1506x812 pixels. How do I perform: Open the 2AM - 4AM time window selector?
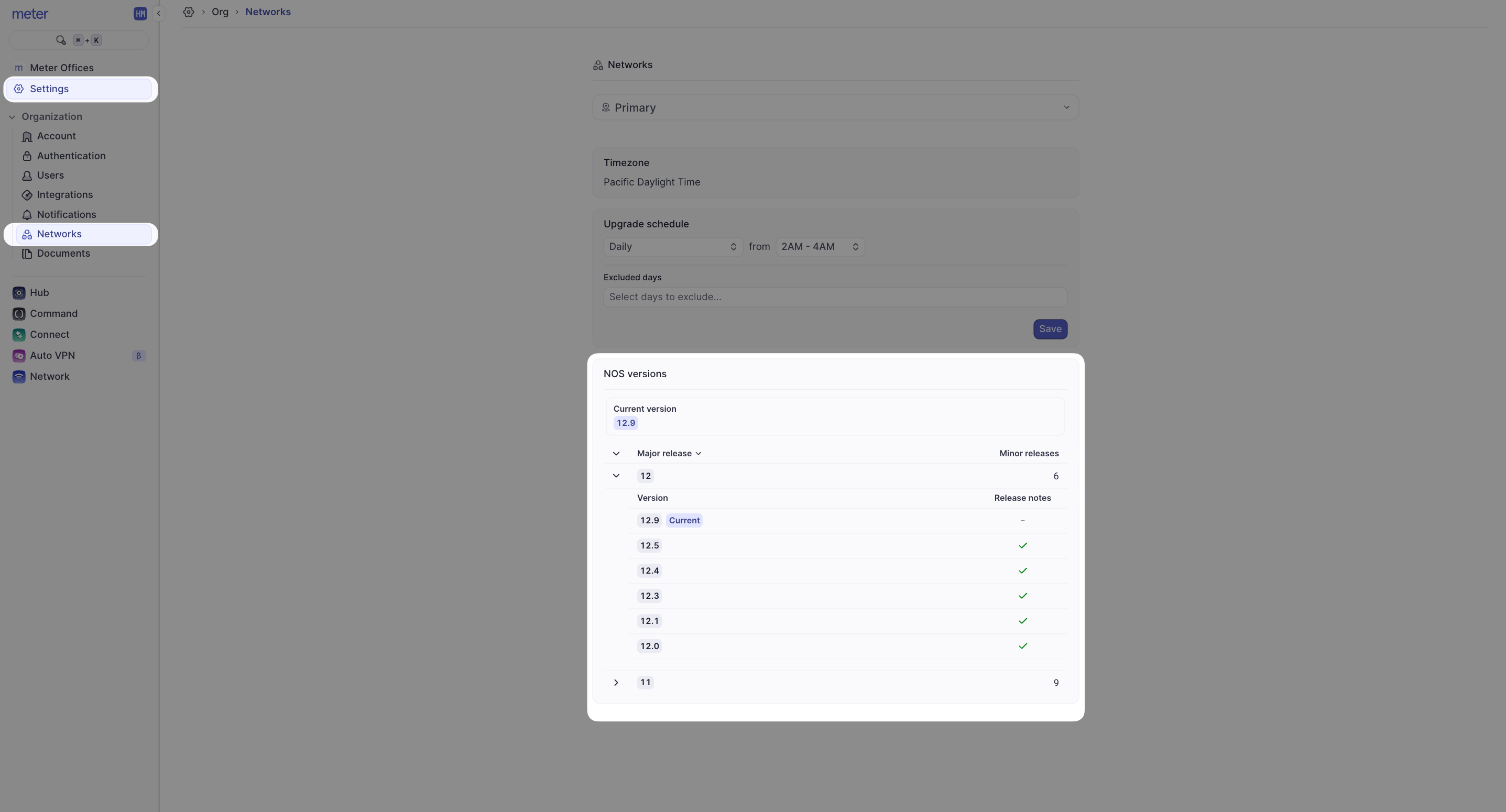click(820, 246)
